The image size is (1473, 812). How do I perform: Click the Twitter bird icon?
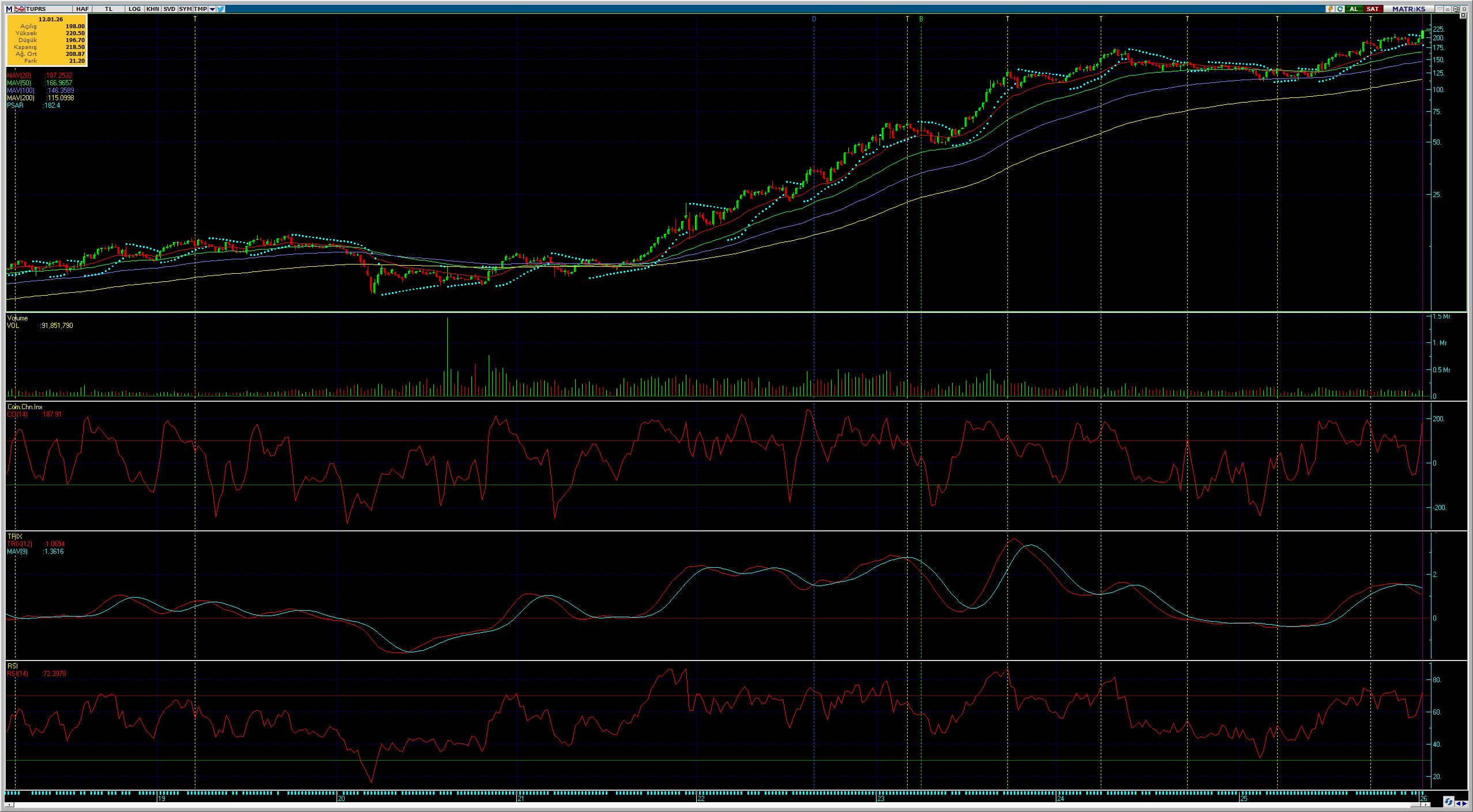coord(221,9)
